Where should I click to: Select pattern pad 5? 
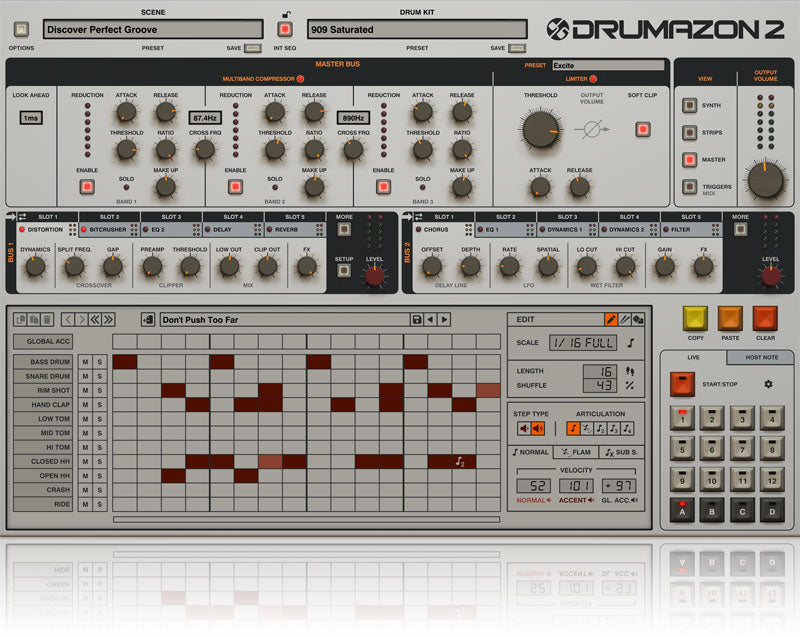682,449
